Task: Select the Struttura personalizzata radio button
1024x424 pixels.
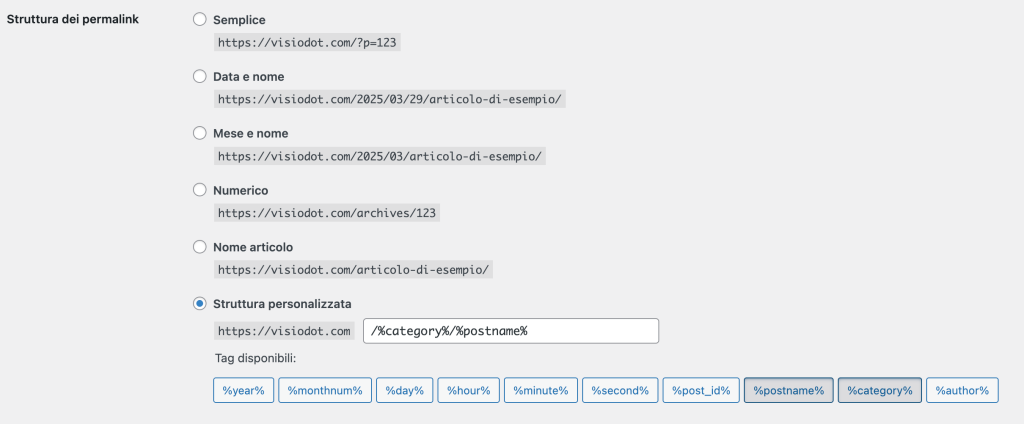Action: (x=200, y=303)
